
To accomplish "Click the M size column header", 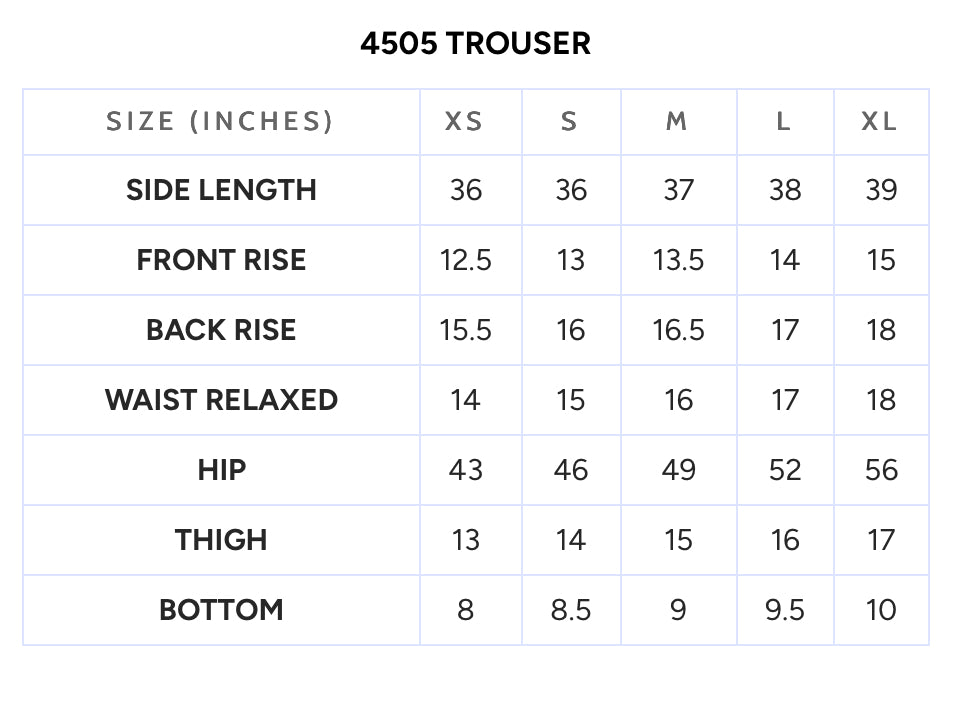I will click(x=677, y=122).
